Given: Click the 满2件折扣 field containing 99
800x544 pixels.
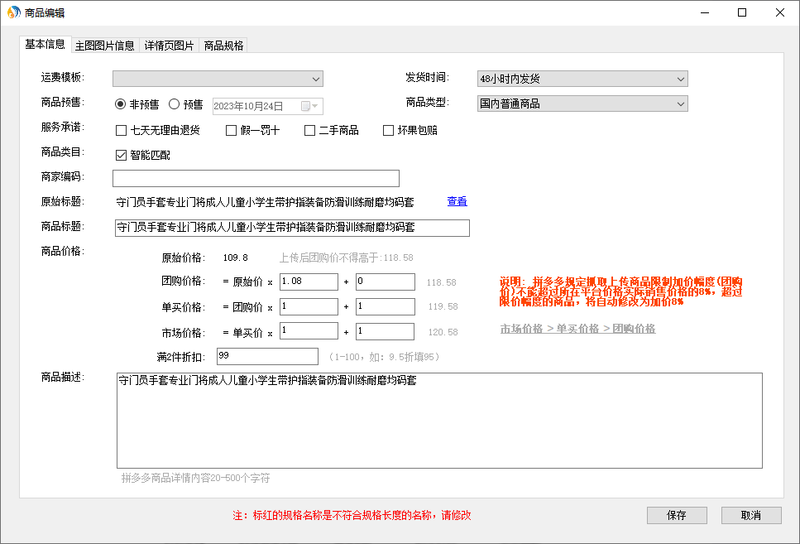Looking at the screenshot, I should (x=267, y=356).
